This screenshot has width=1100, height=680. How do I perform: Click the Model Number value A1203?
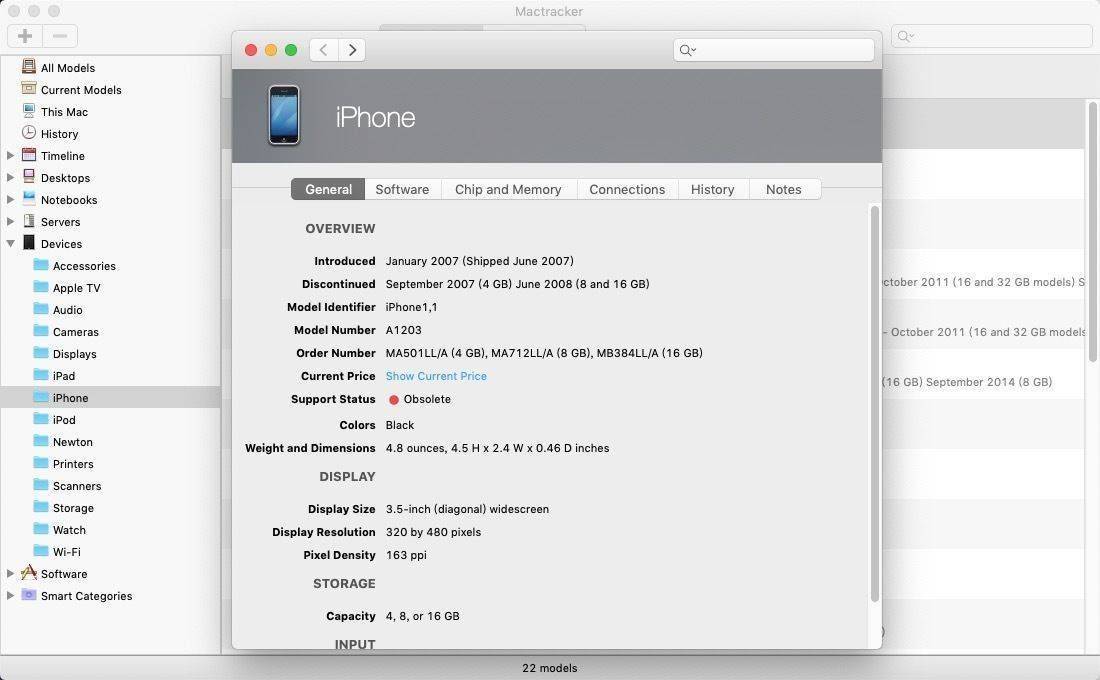click(403, 330)
